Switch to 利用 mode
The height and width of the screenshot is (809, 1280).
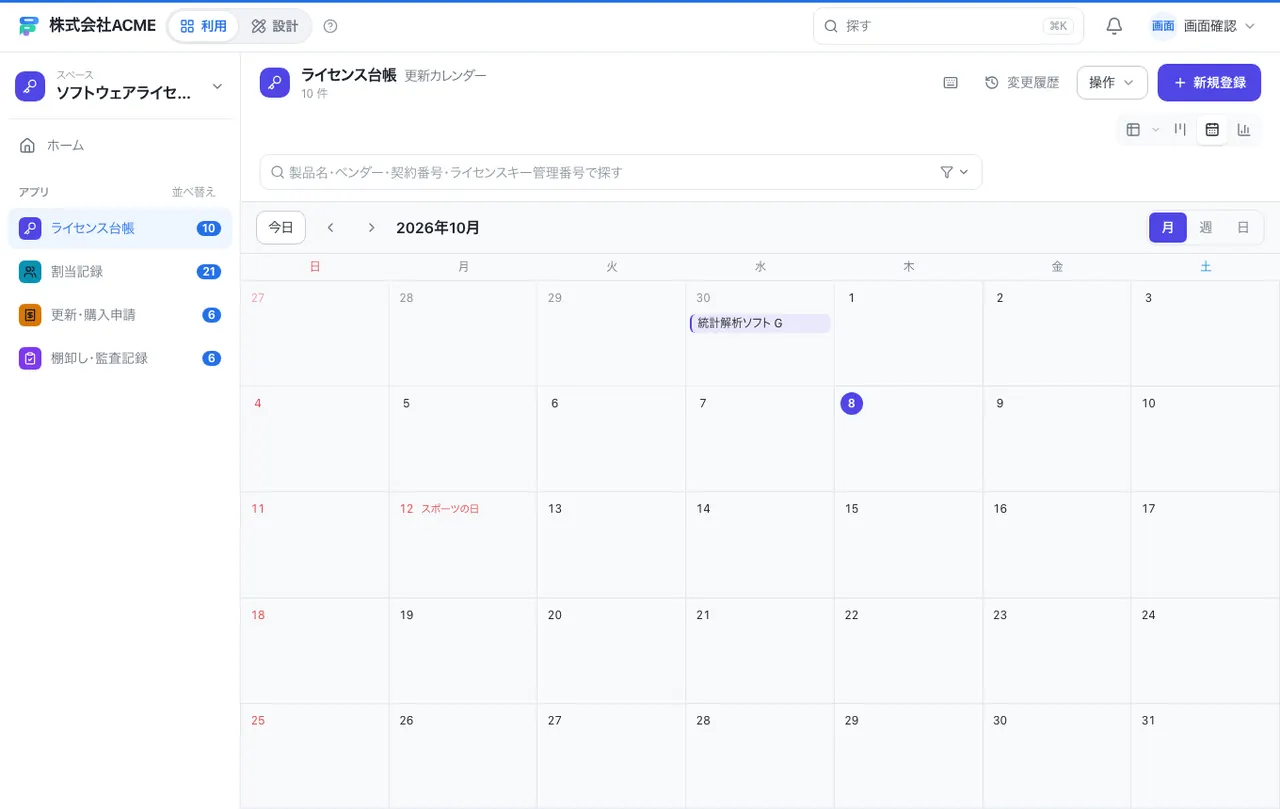click(204, 26)
